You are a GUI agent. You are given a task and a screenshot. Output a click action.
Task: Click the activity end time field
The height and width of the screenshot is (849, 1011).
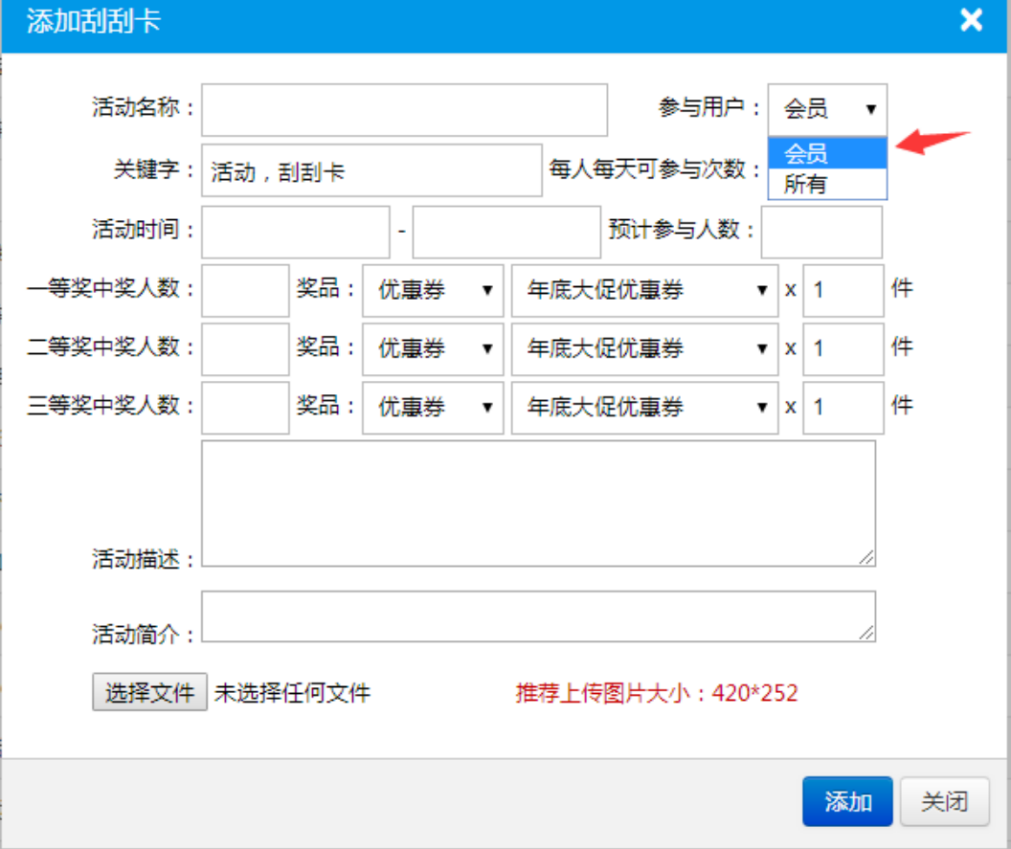coord(505,231)
